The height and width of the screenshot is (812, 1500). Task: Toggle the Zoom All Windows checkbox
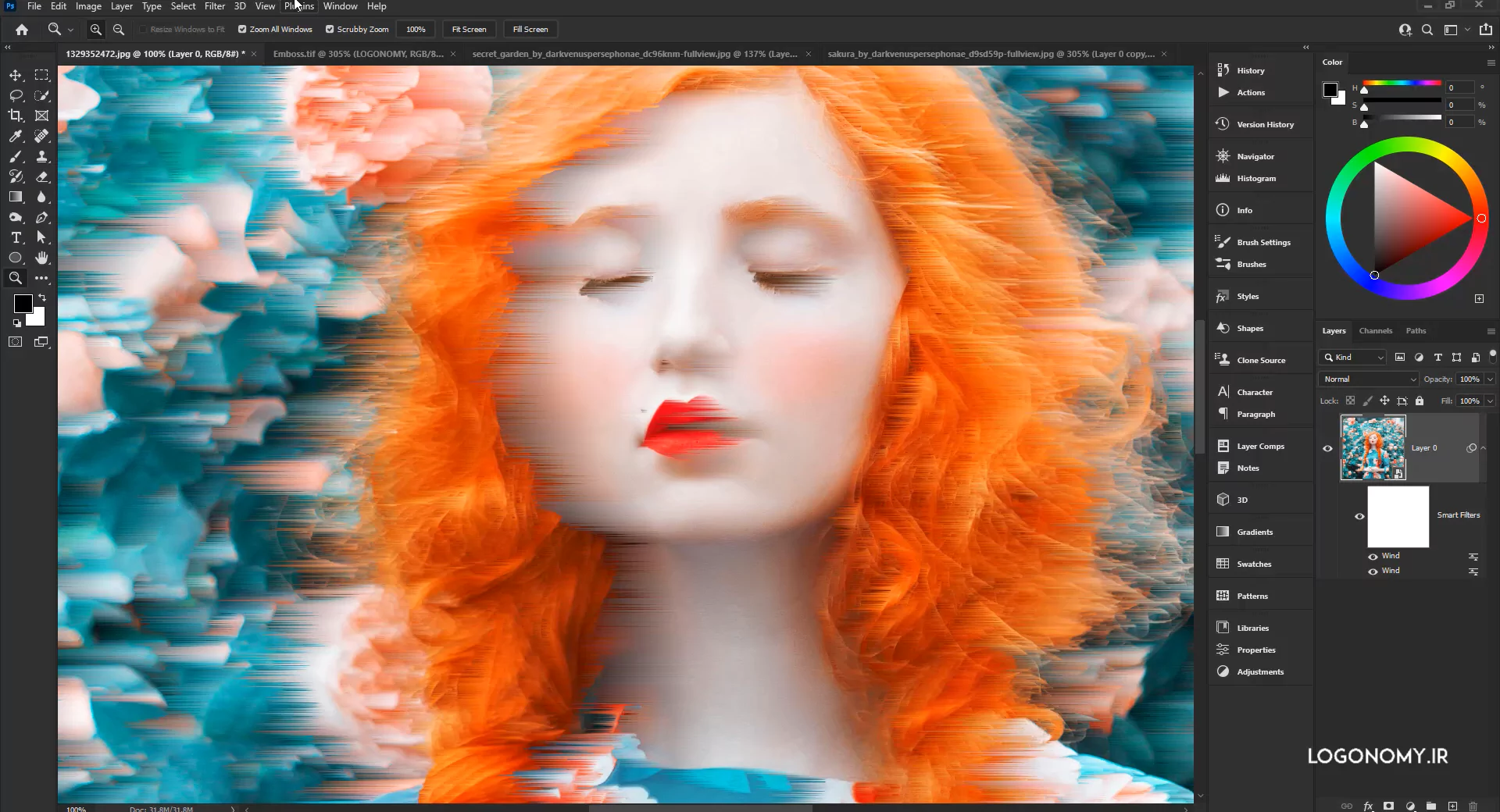tap(242, 29)
